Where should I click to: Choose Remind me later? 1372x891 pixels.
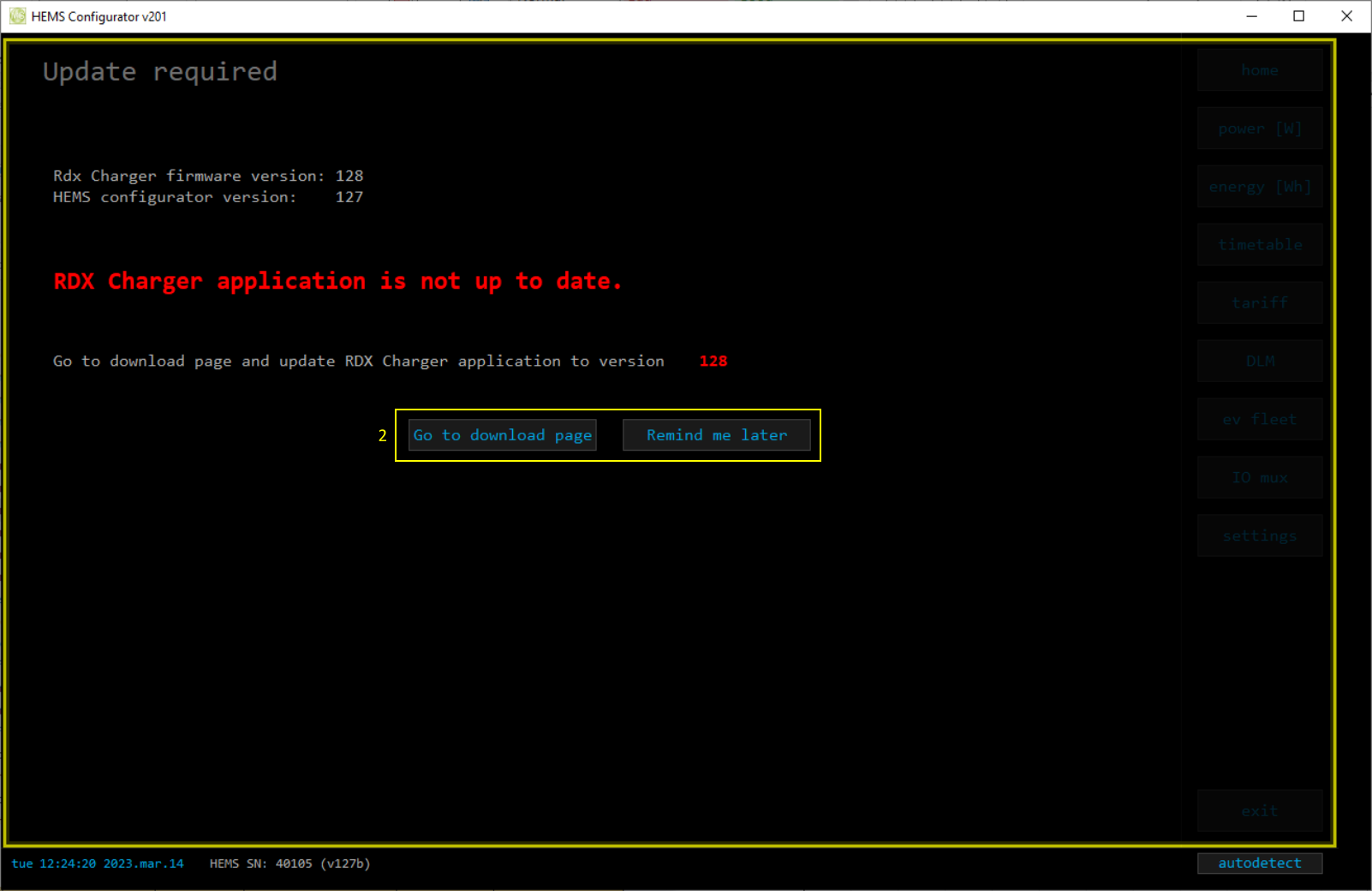point(716,435)
